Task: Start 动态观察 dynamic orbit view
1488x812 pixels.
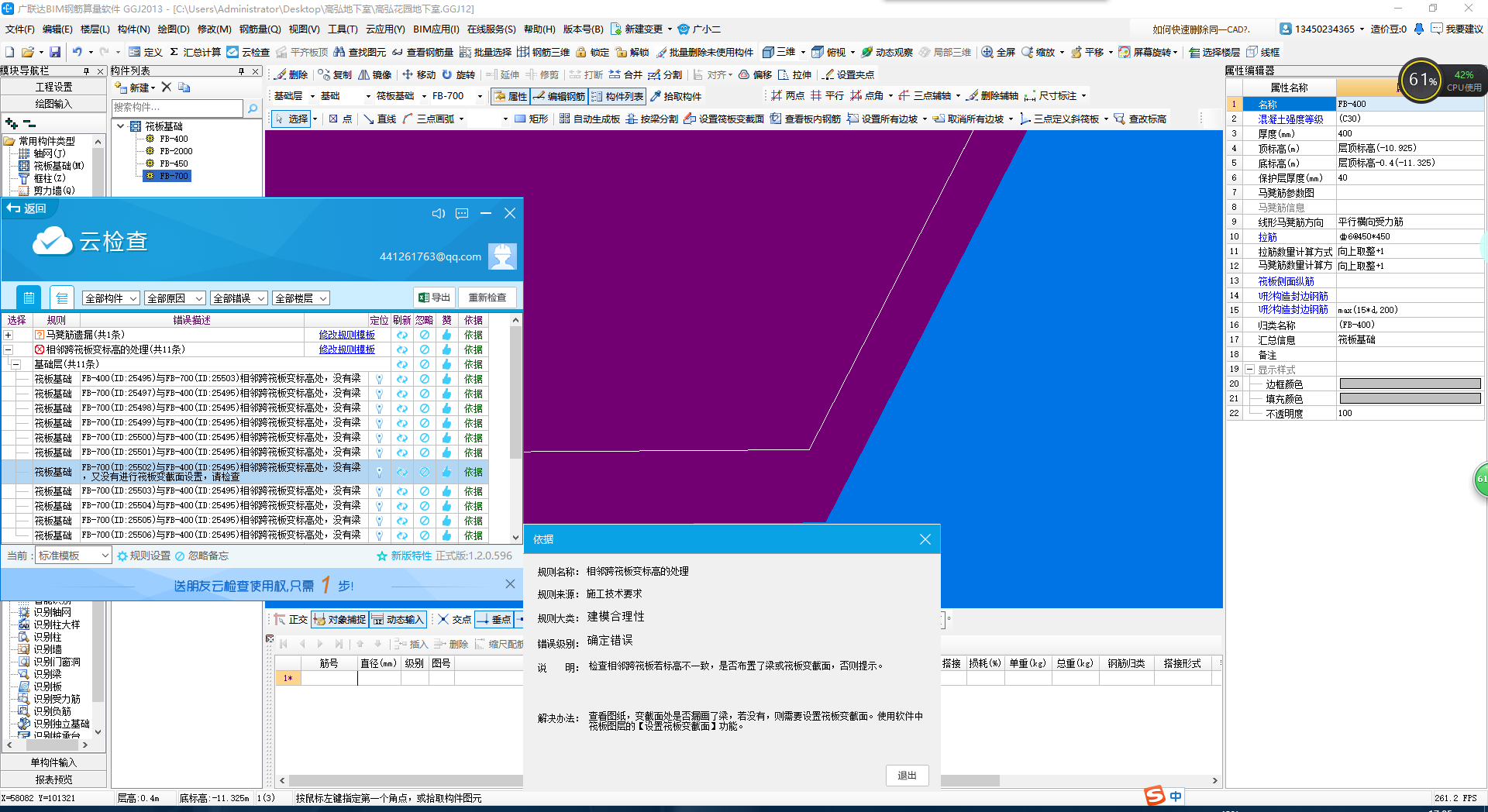Action: coord(887,52)
